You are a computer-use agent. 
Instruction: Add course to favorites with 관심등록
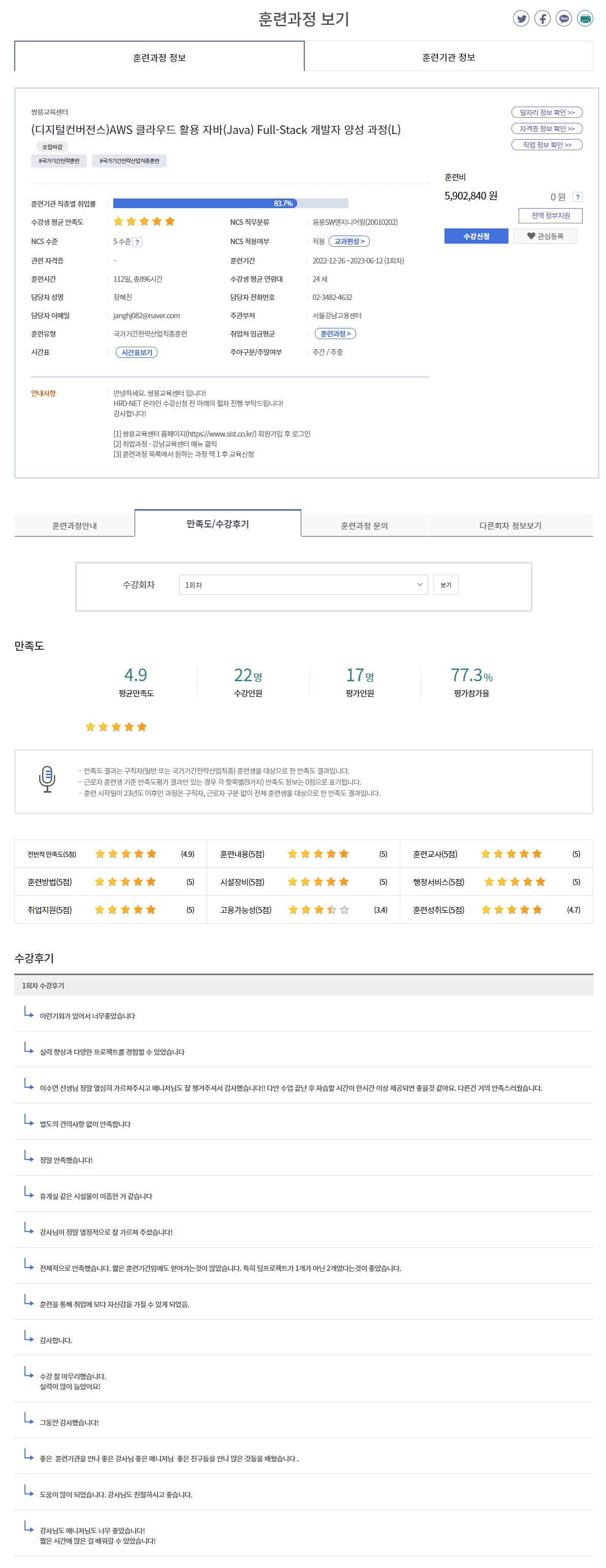tap(545, 236)
